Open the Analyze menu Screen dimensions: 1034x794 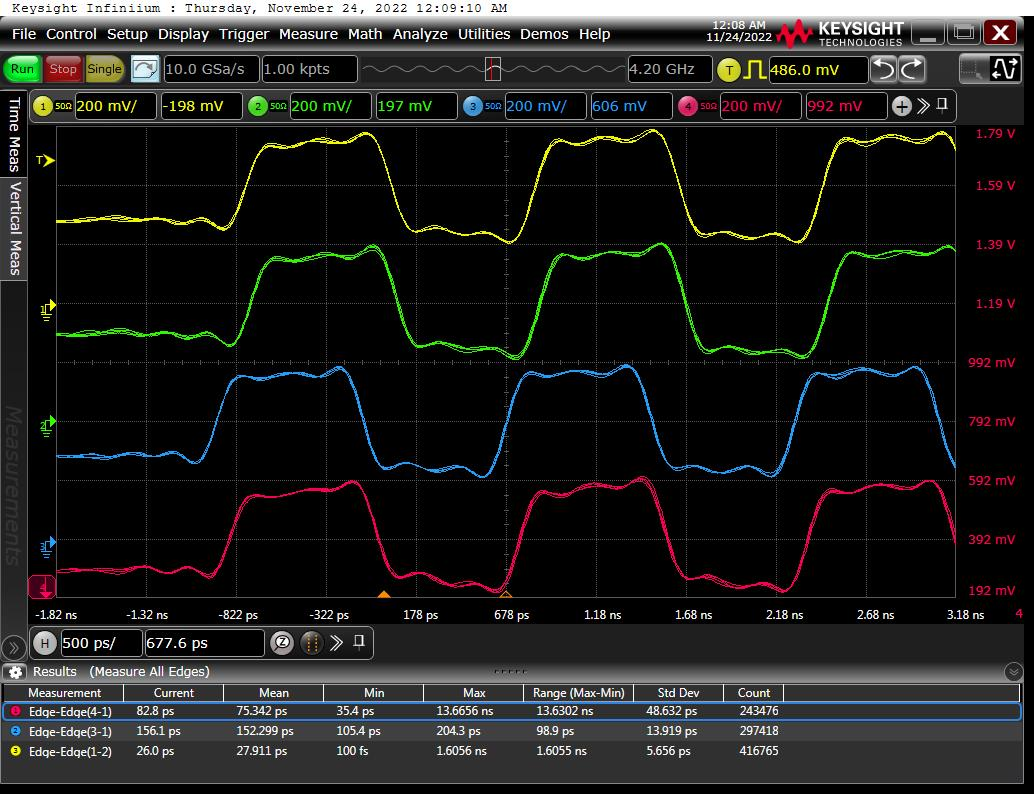pyautogui.click(x=420, y=34)
